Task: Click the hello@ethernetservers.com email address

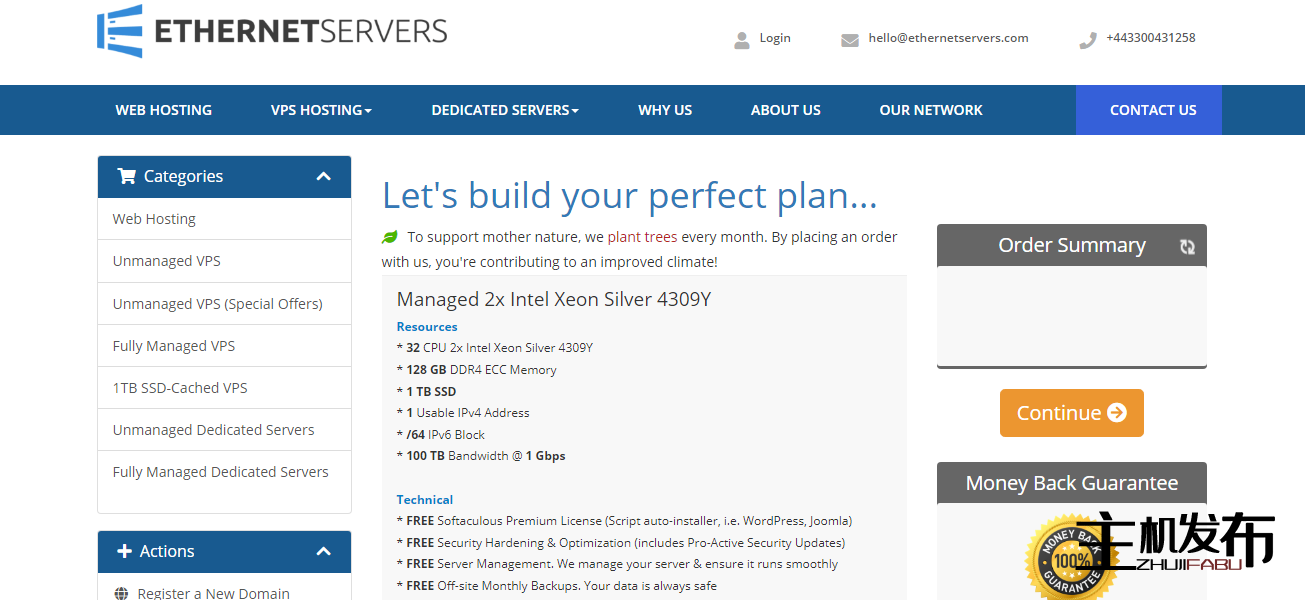Action: pos(948,38)
